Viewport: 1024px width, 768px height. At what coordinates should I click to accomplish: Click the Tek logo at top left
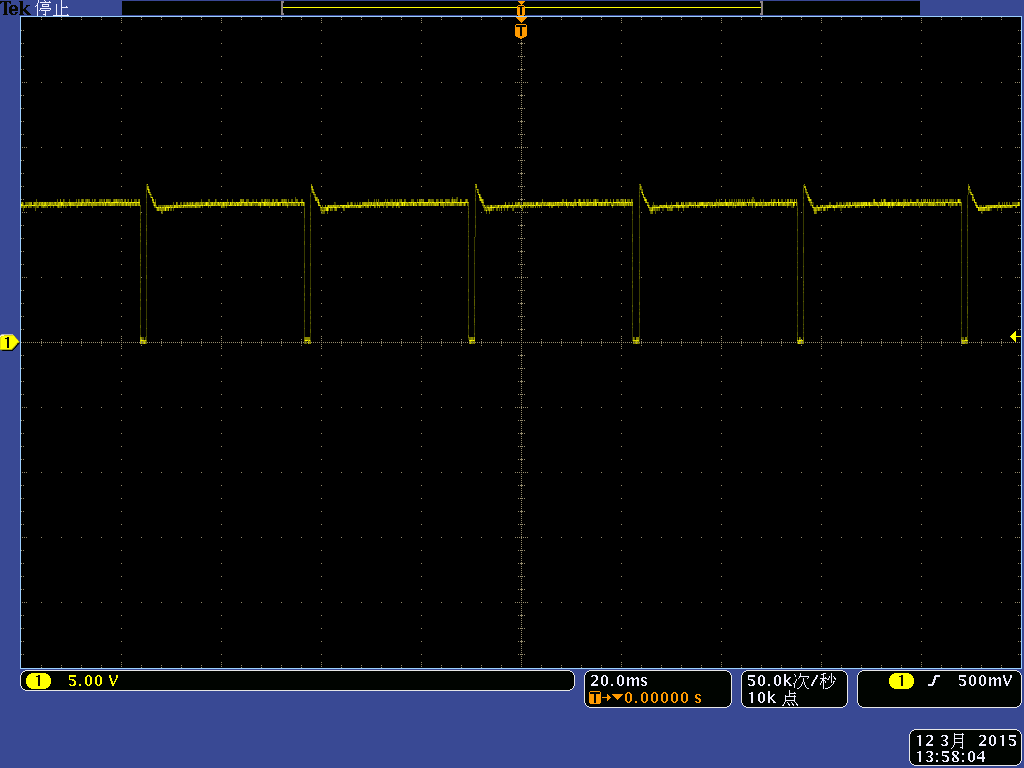(15, 8)
